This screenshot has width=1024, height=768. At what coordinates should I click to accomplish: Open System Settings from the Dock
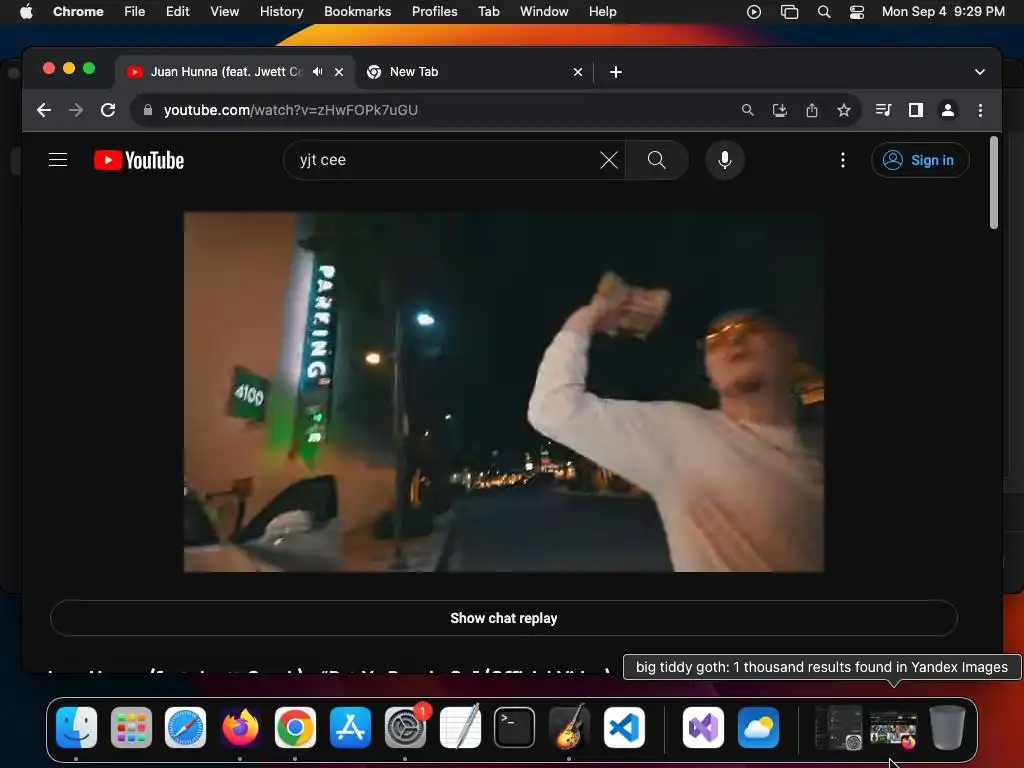(x=405, y=727)
